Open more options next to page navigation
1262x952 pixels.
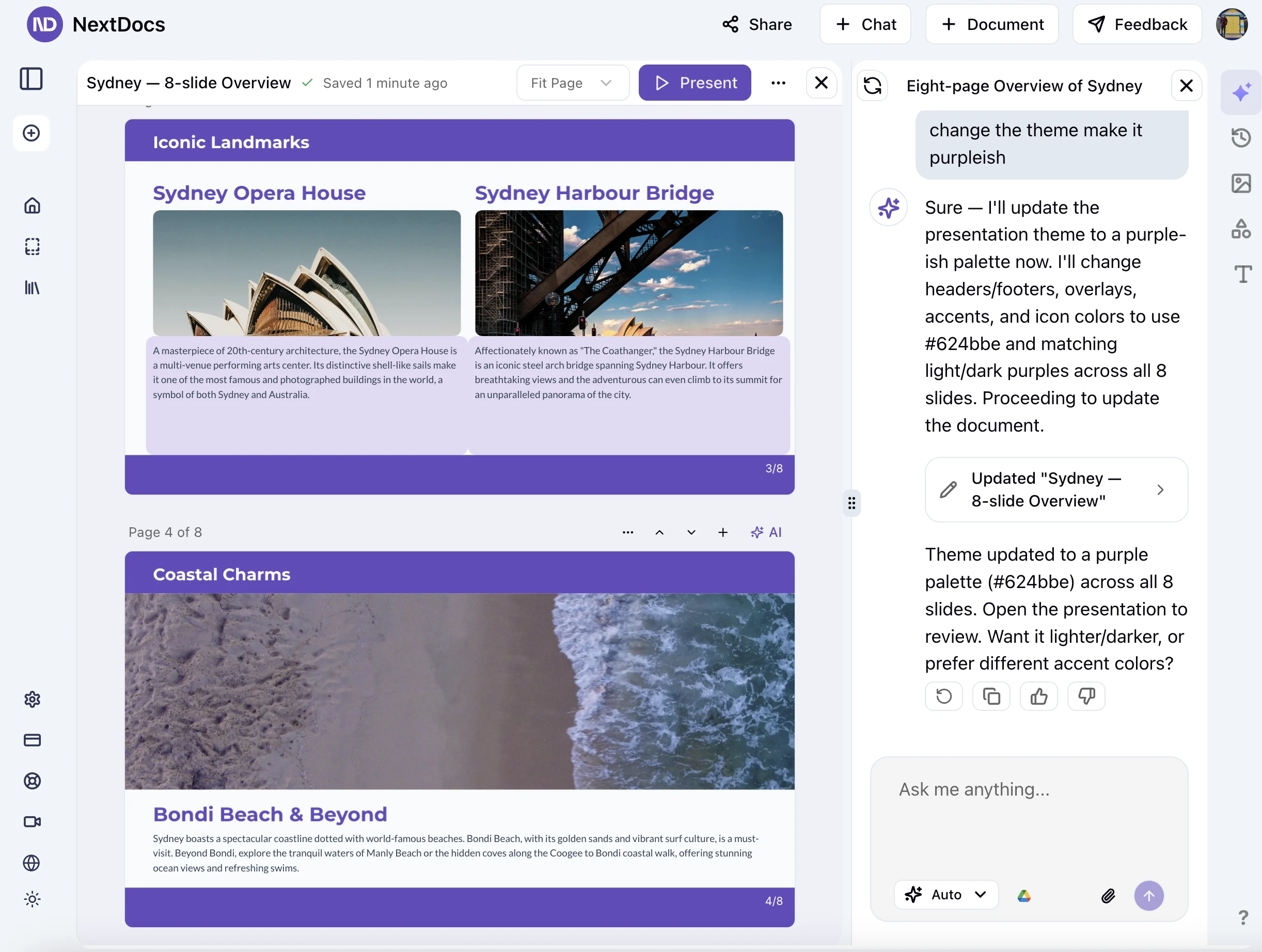[627, 532]
